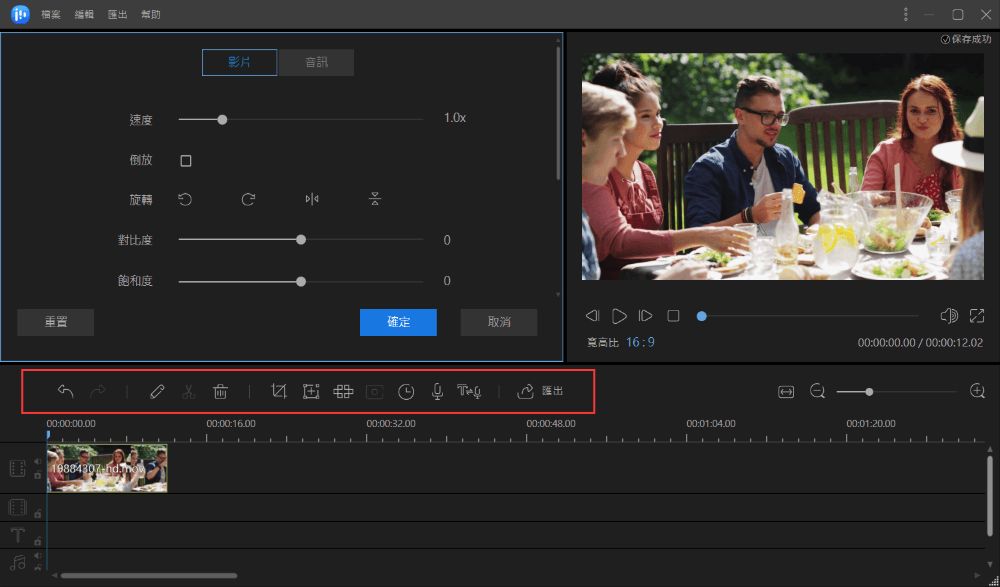Flip video horizontally
Screen dimensions: 1000x587
(x=312, y=200)
